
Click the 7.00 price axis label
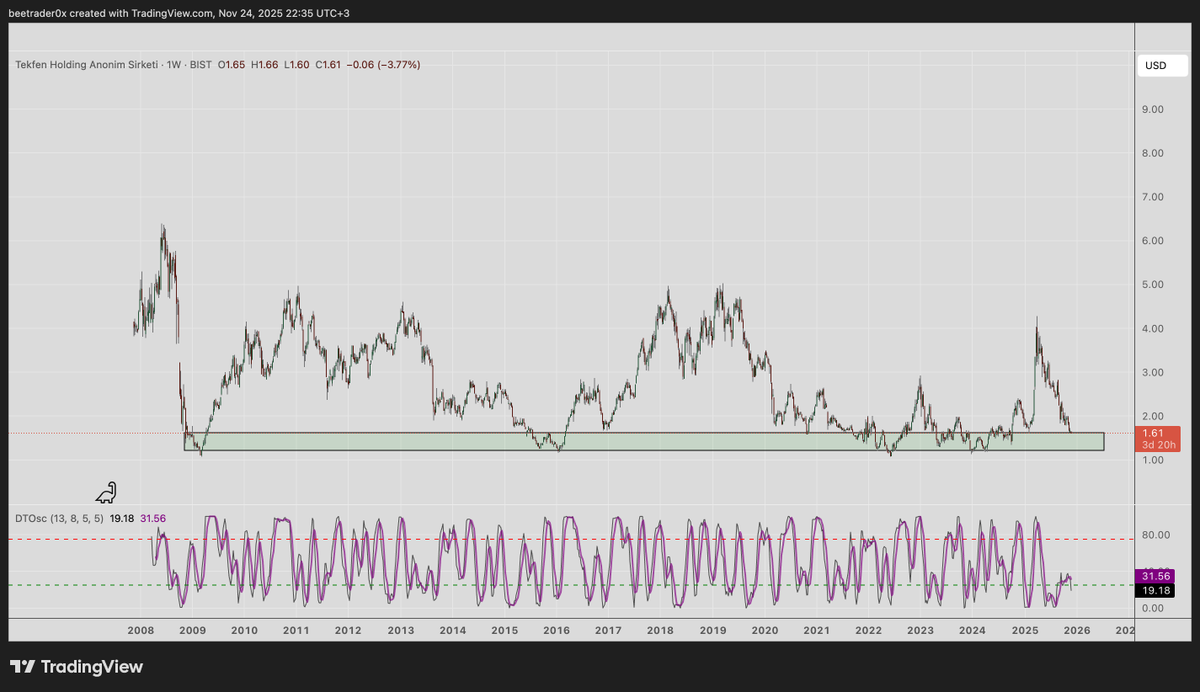point(1155,197)
